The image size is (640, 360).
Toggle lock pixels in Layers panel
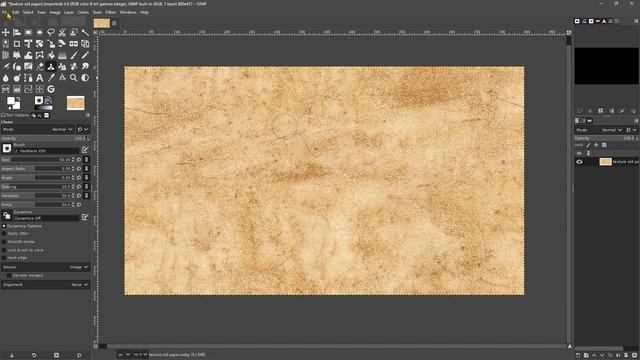(x=588, y=145)
